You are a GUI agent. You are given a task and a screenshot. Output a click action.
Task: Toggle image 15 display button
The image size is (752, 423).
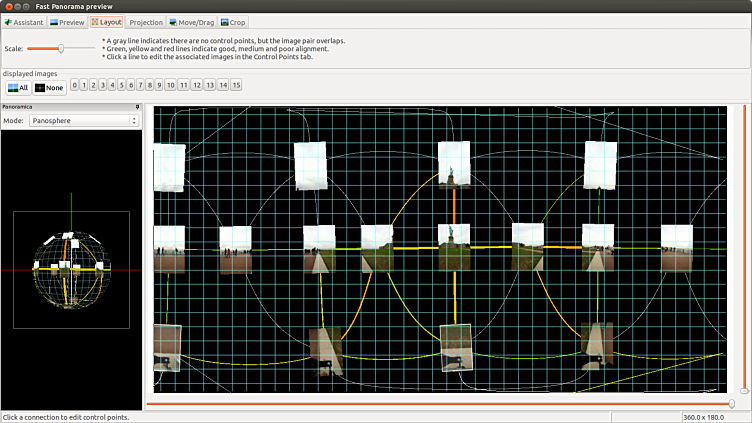tap(236, 86)
